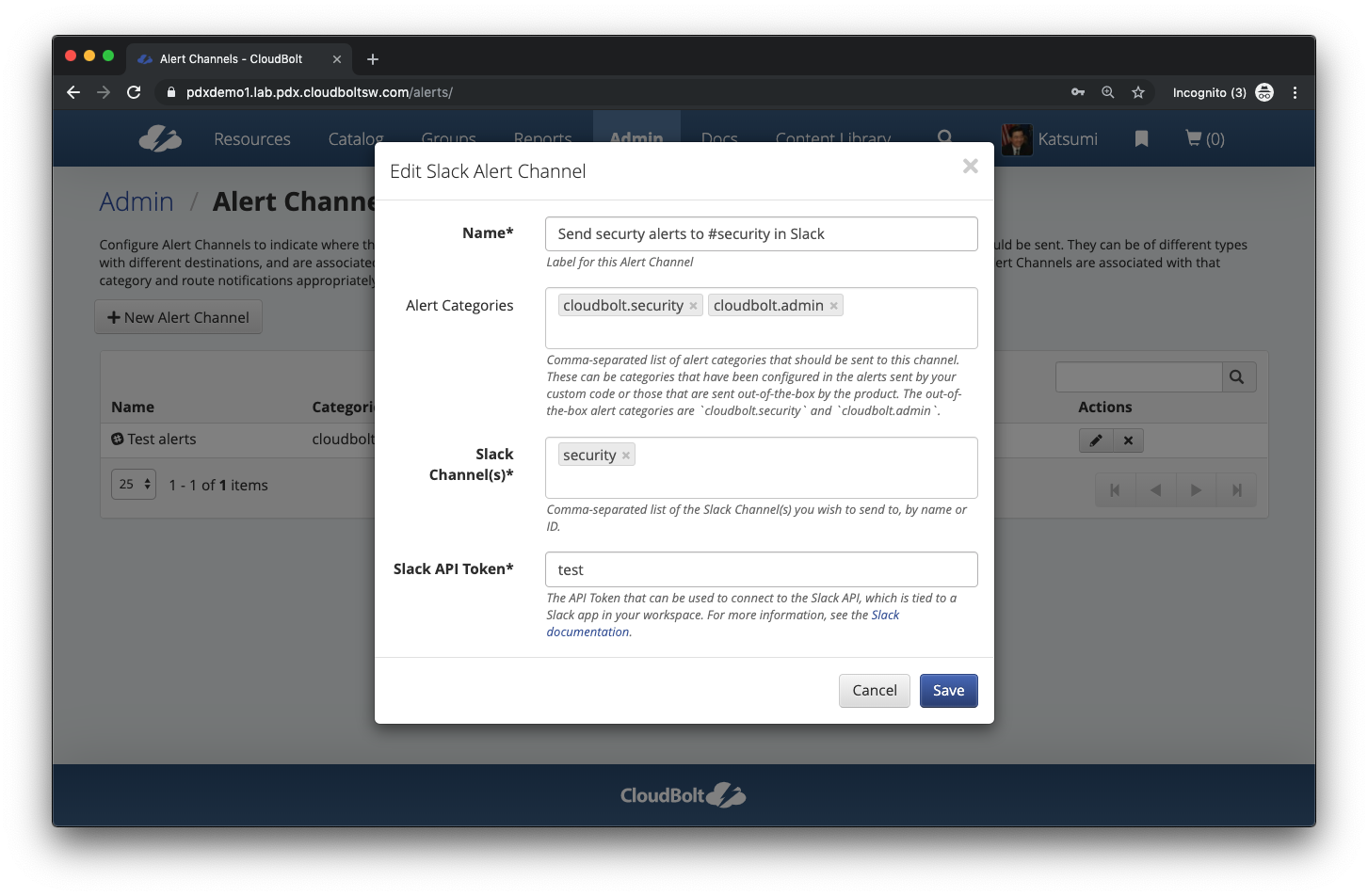Viewport: 1368px width, 896px height.
Task: Click the Test alerts row name
Action: click(162, 440)
